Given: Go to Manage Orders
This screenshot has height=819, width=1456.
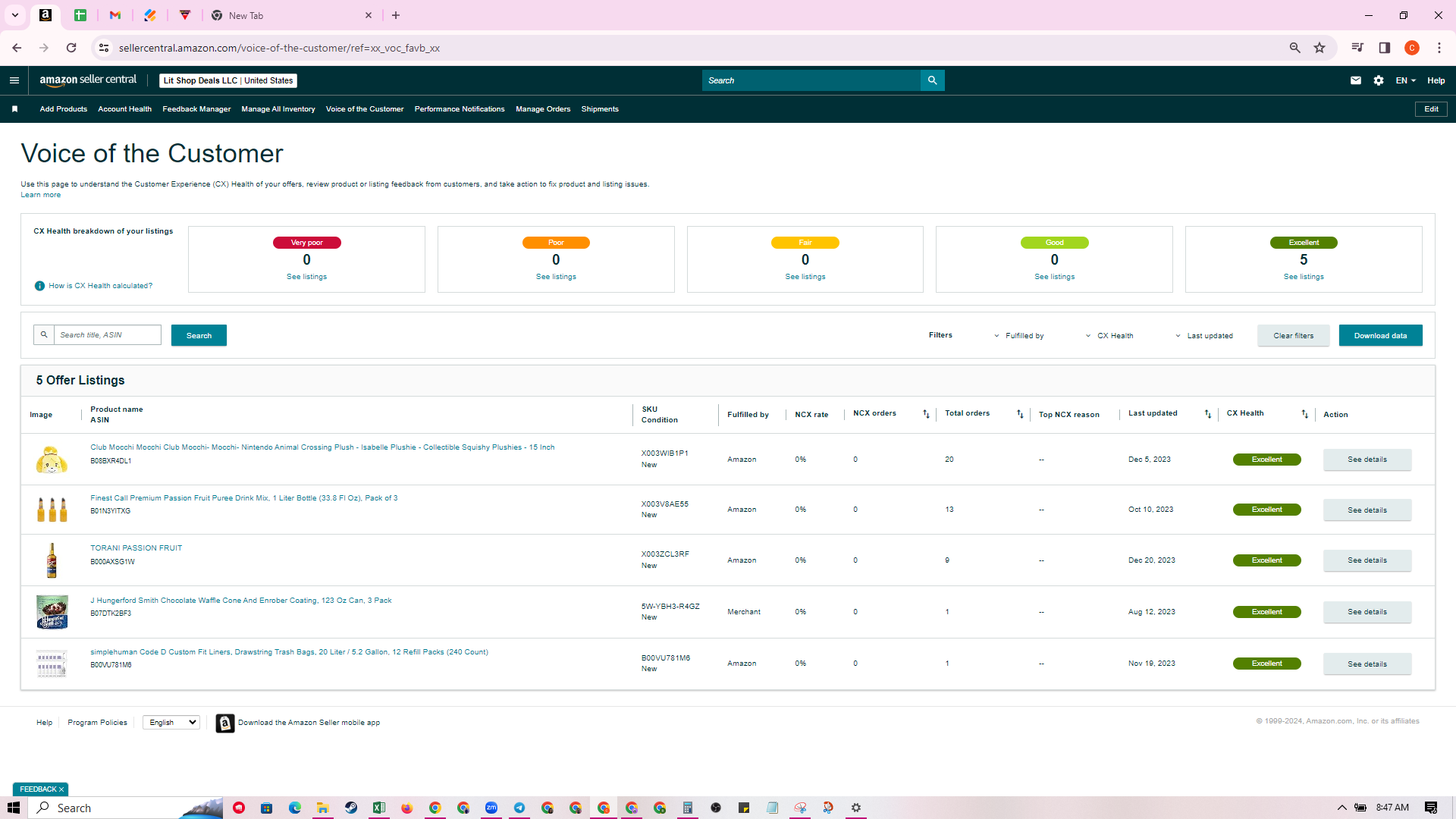Looking at the screenshot, I should click(x=543, y=109).
